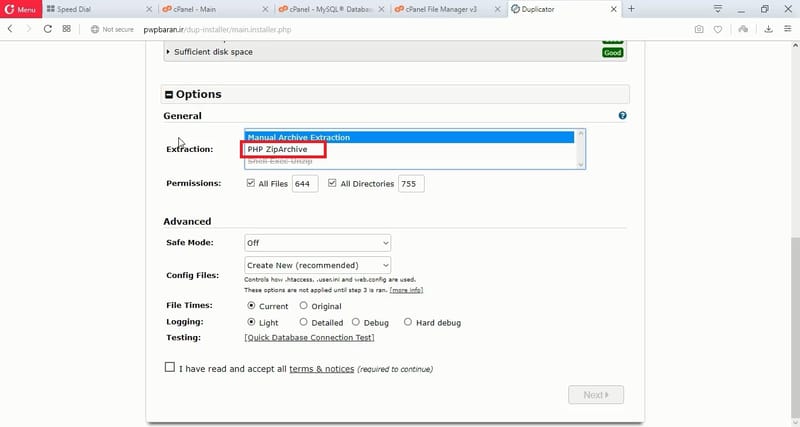Edit the 644 file permissions field
Image resolution: width=800 pixels, height=427 pixels.
(305, 184)
